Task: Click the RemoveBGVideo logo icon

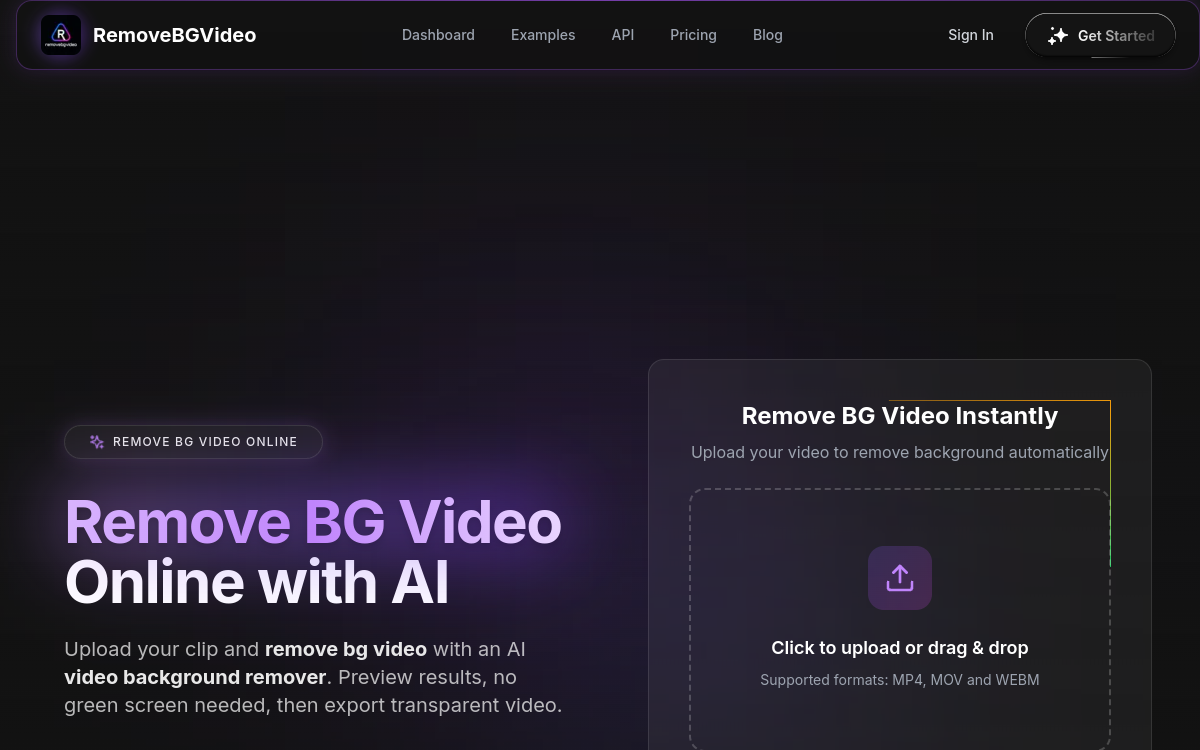Action: (61, 35)
